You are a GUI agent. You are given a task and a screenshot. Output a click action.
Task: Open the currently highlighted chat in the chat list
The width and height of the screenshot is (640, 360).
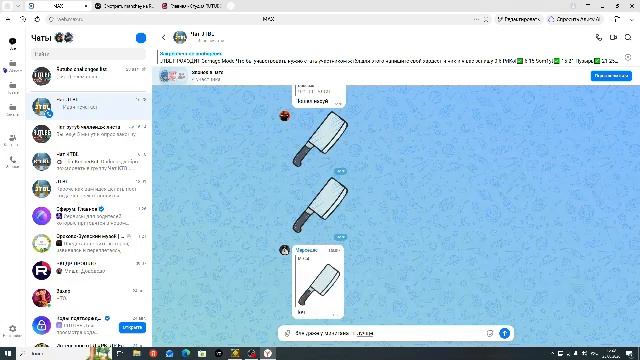coord(89,106)
